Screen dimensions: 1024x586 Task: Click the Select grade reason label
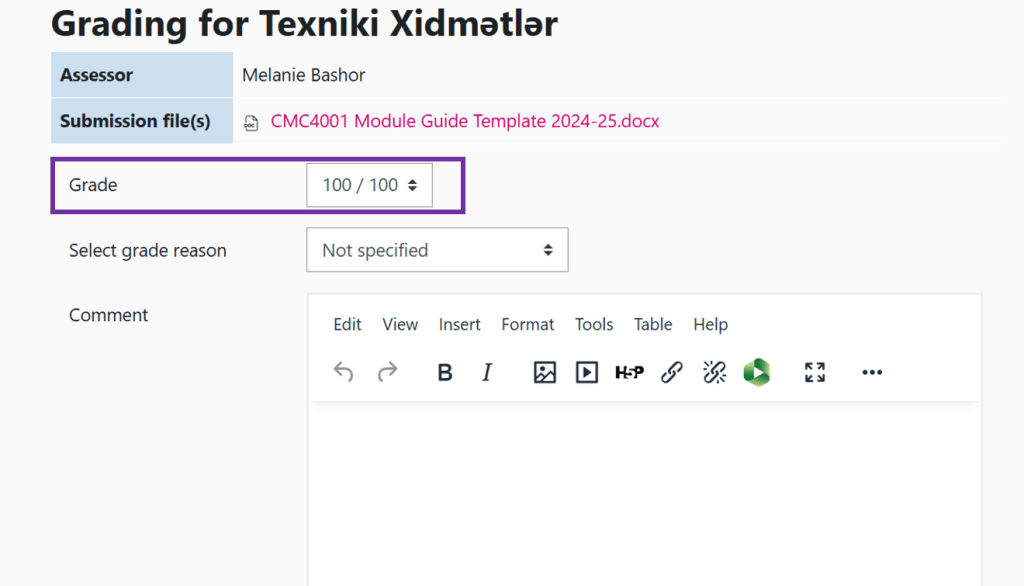[148, 250]
